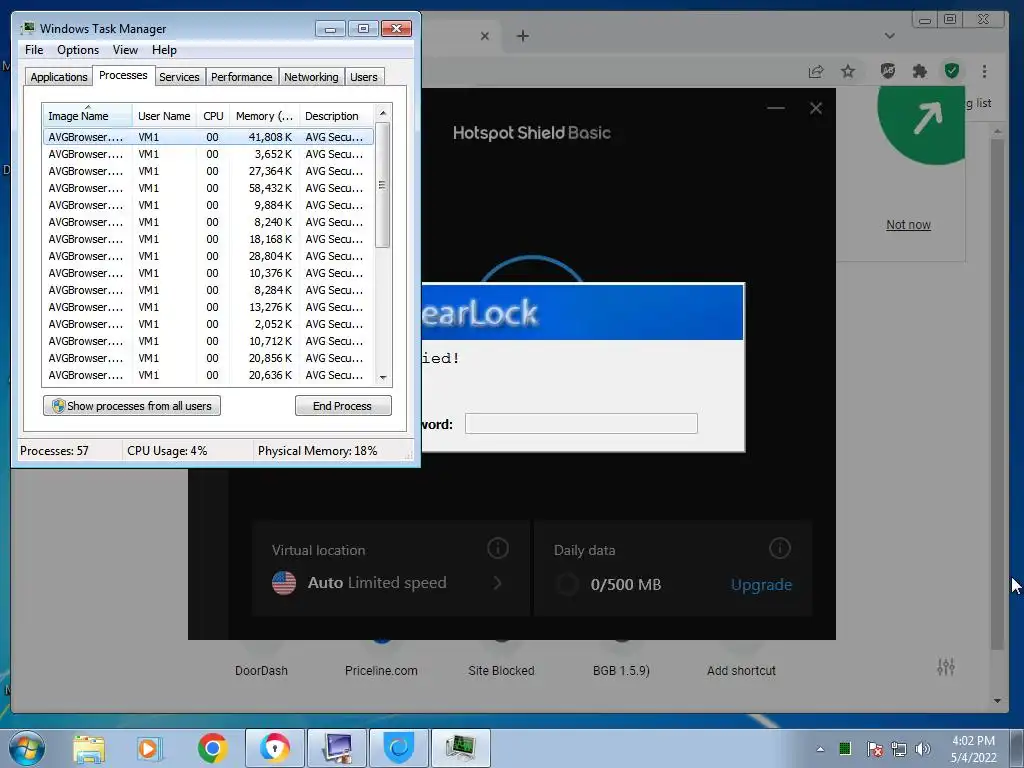Viewport: 1024px width, 768px height.
Task: Switch to the Services tab
Action: click(179, 77)
